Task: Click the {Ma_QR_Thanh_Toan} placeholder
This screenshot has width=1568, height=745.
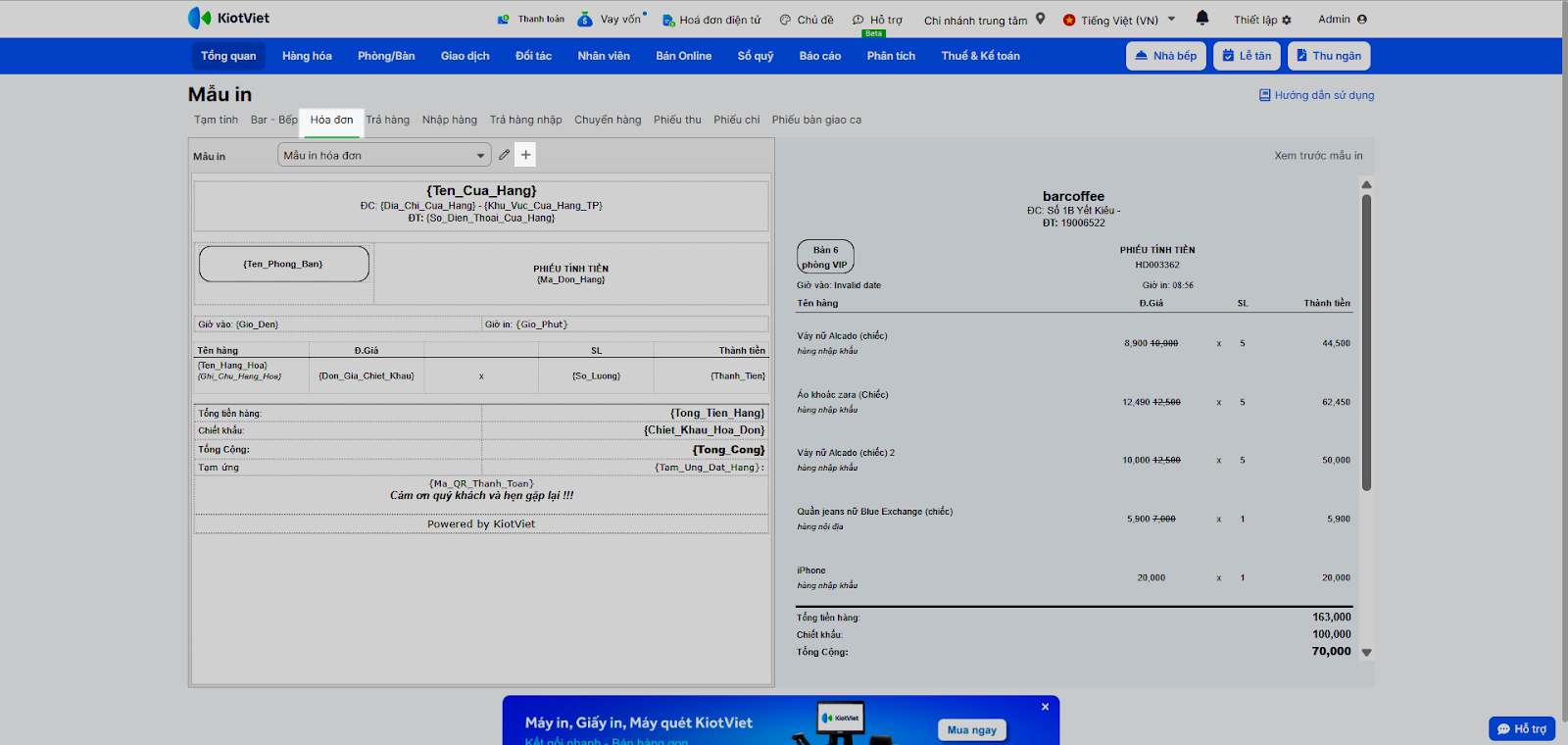Action: pyautogui.click(x=481, y=483)
